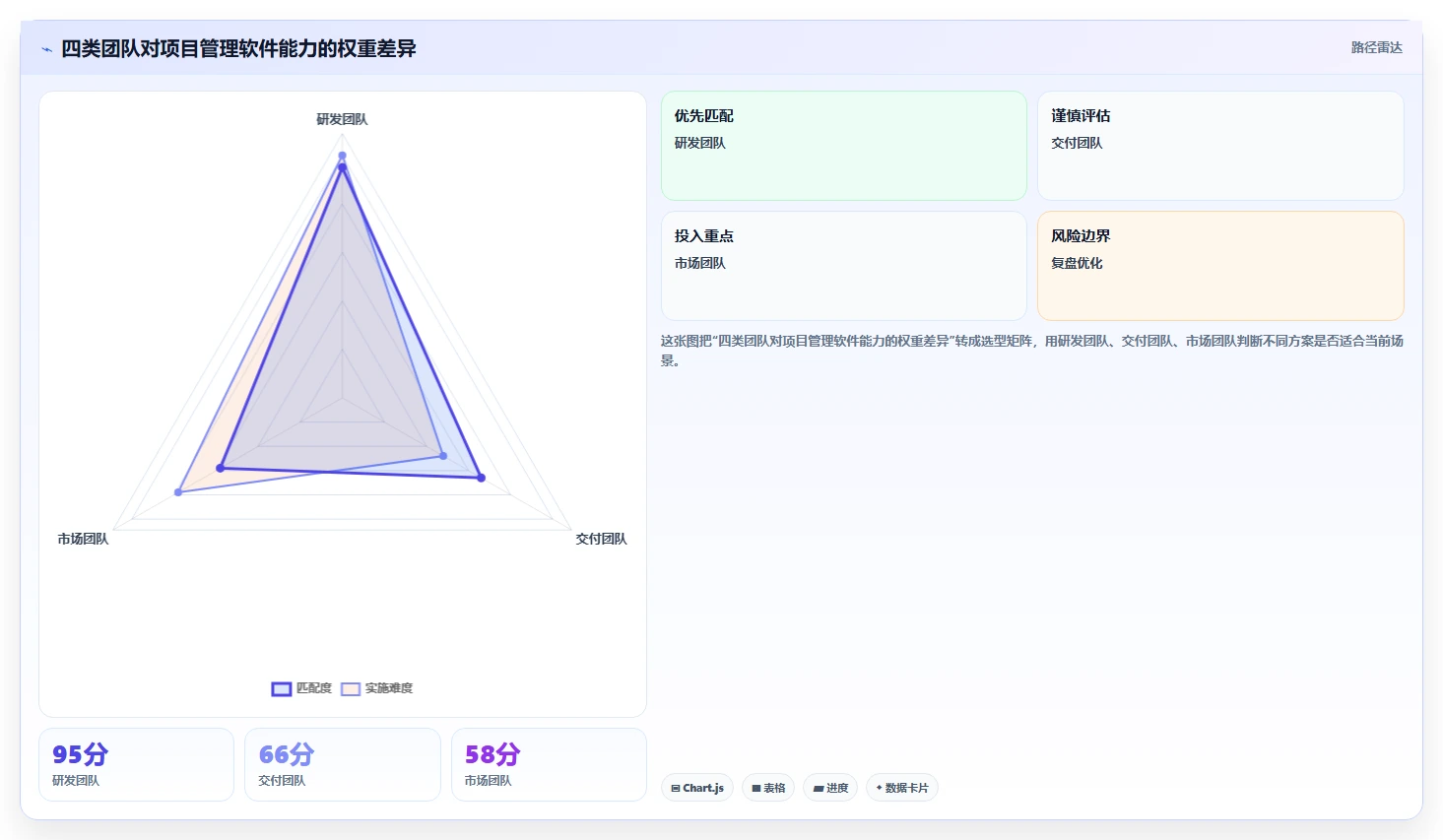
Task: Click the 交付团队 axis label on the radar
Action: [x=601, y=539]
